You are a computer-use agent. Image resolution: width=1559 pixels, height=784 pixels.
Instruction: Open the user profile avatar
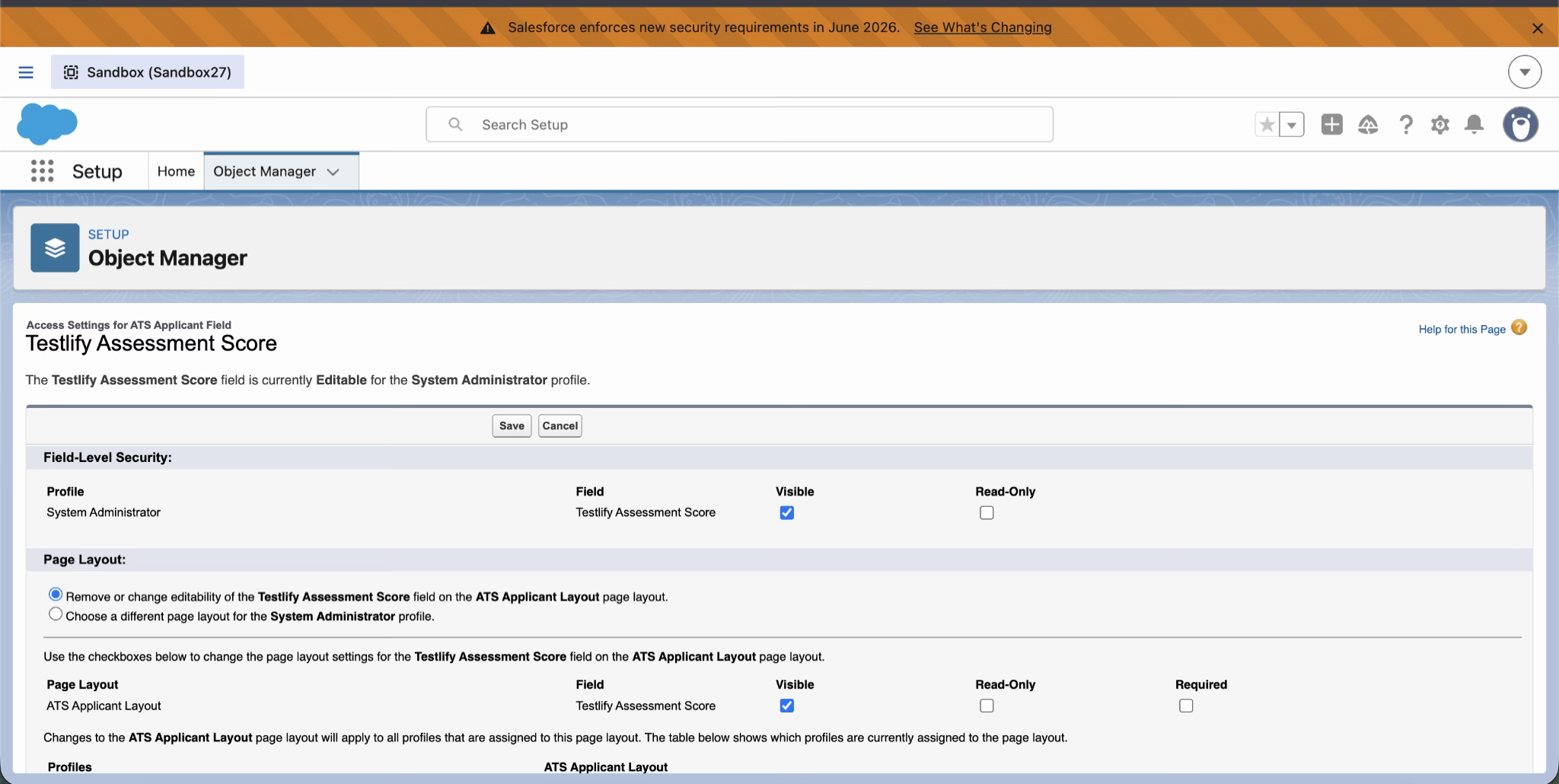click(x=1521, y=124)
